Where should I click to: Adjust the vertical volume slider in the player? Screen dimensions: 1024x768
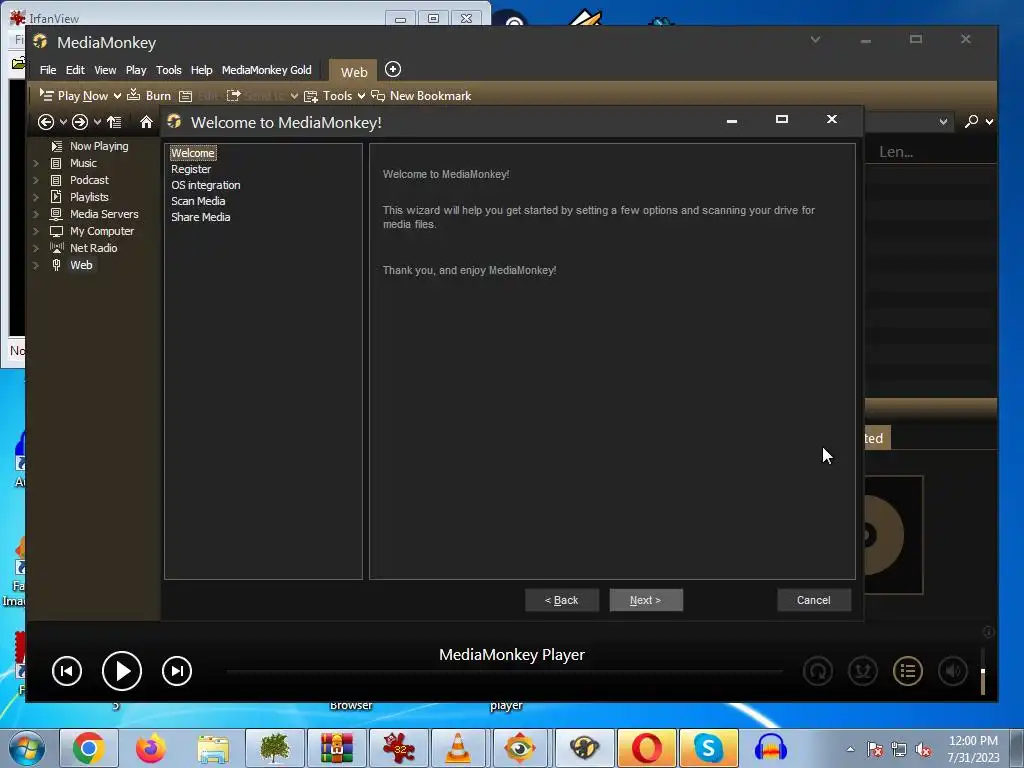pos(983,671)
